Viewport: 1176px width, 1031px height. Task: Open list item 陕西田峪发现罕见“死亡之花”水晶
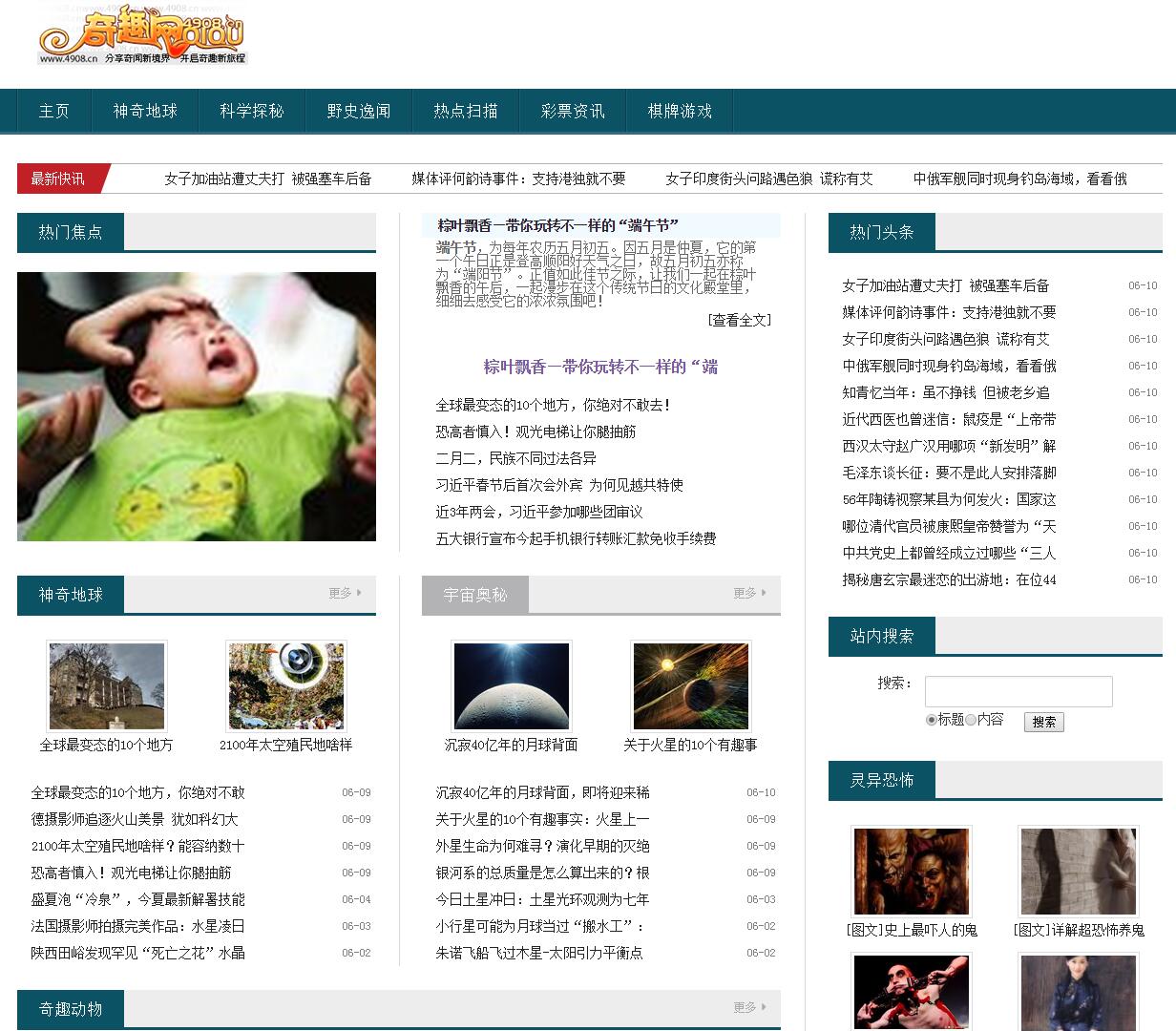(x=137, y=953)
